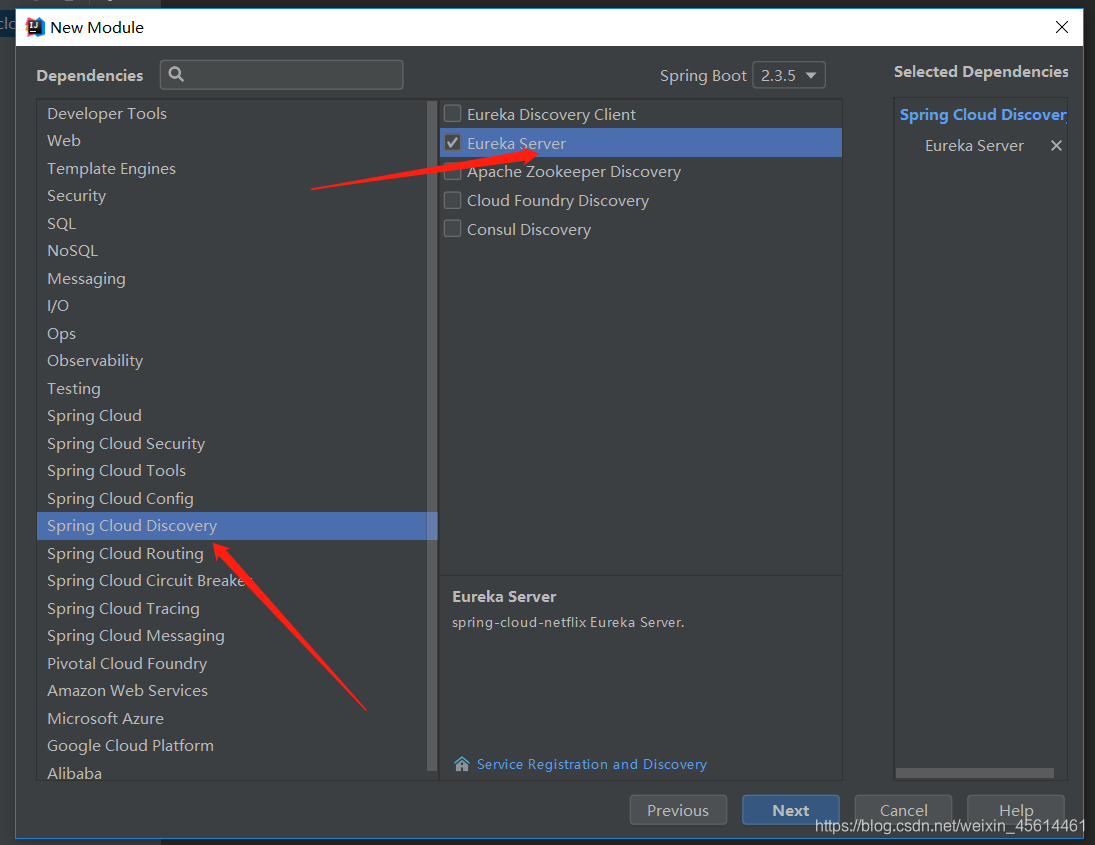Open the Security category
This screenshot has width=1095, height=845.
[231, 196]
